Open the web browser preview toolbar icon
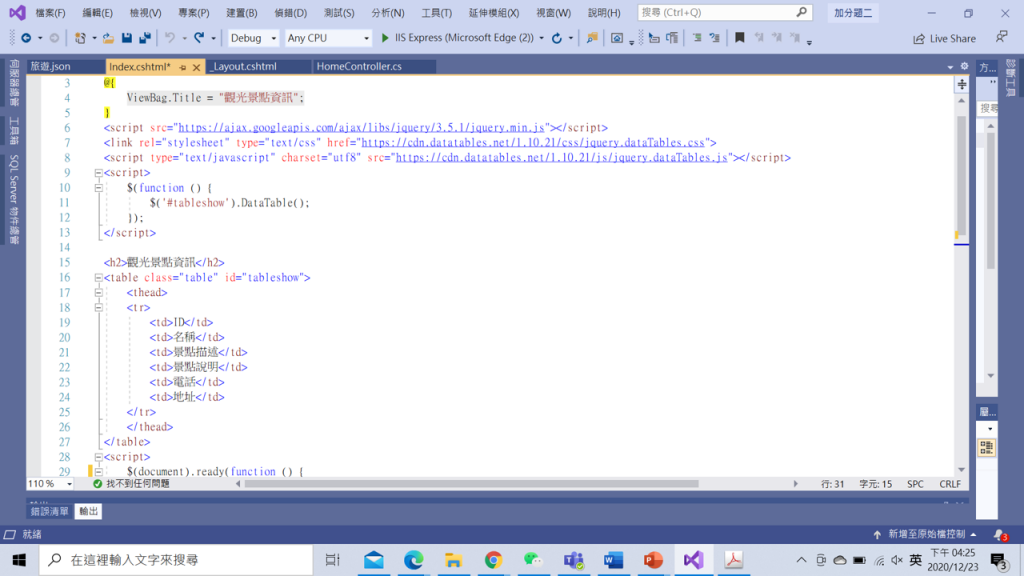 (616, 39)
